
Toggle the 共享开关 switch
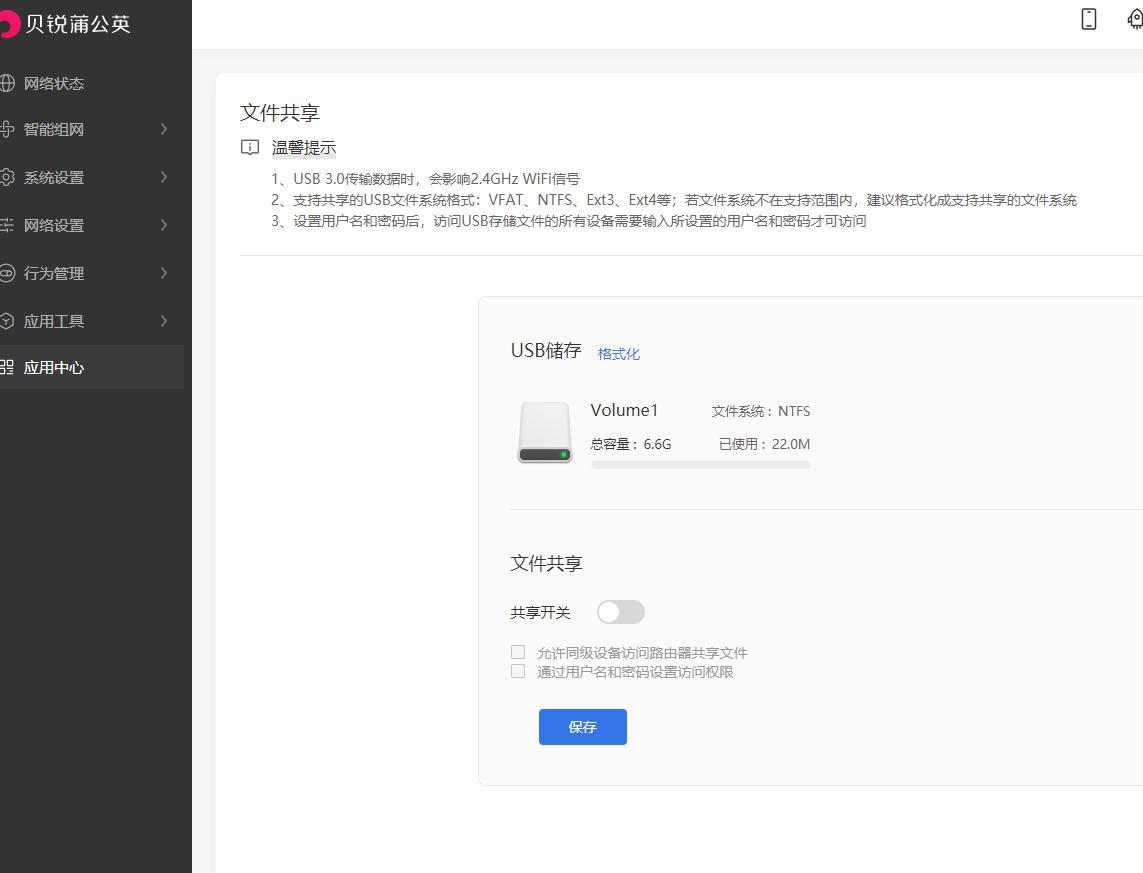[620, 612]
